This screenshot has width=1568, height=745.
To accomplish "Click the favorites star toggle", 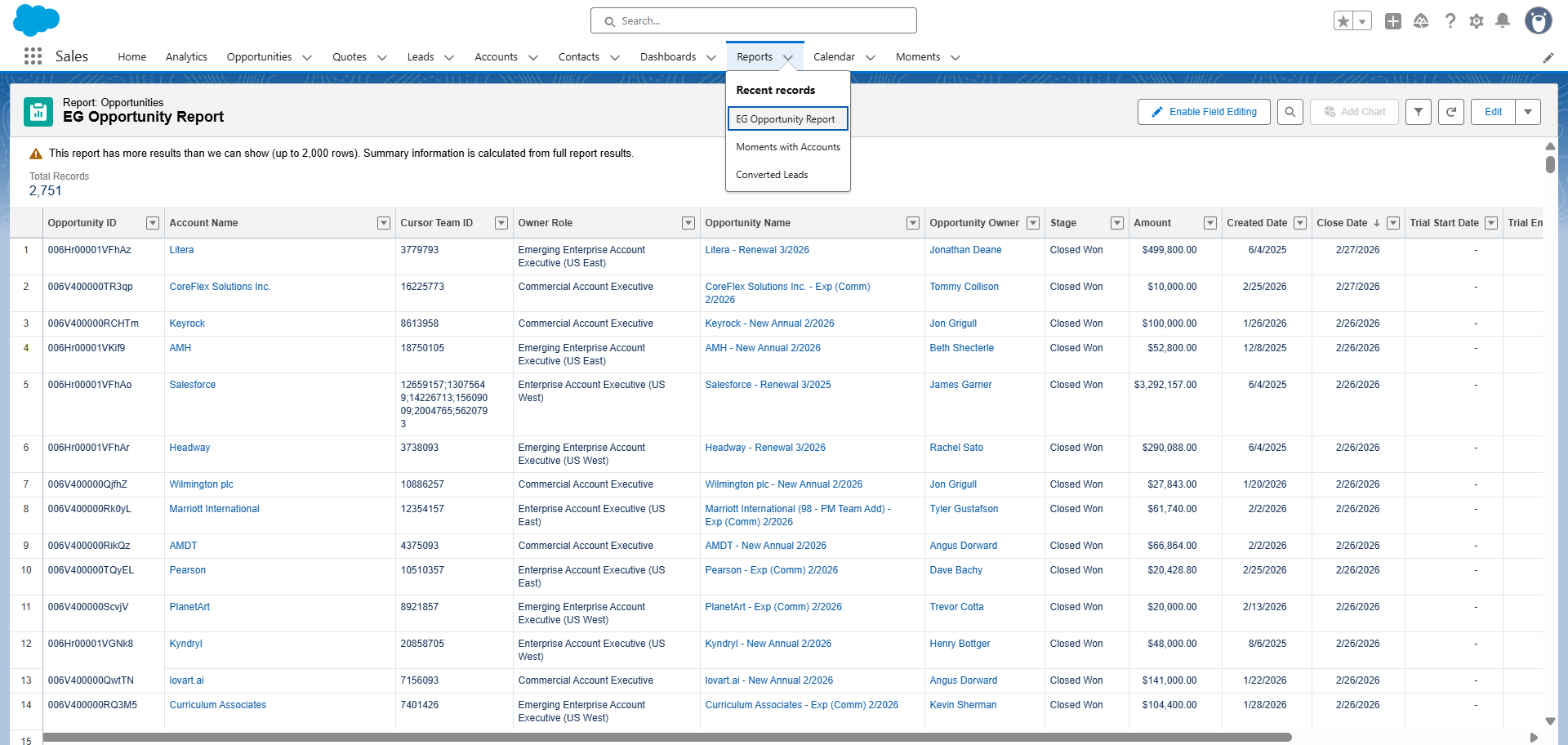I will click(x=1343, y=20).
